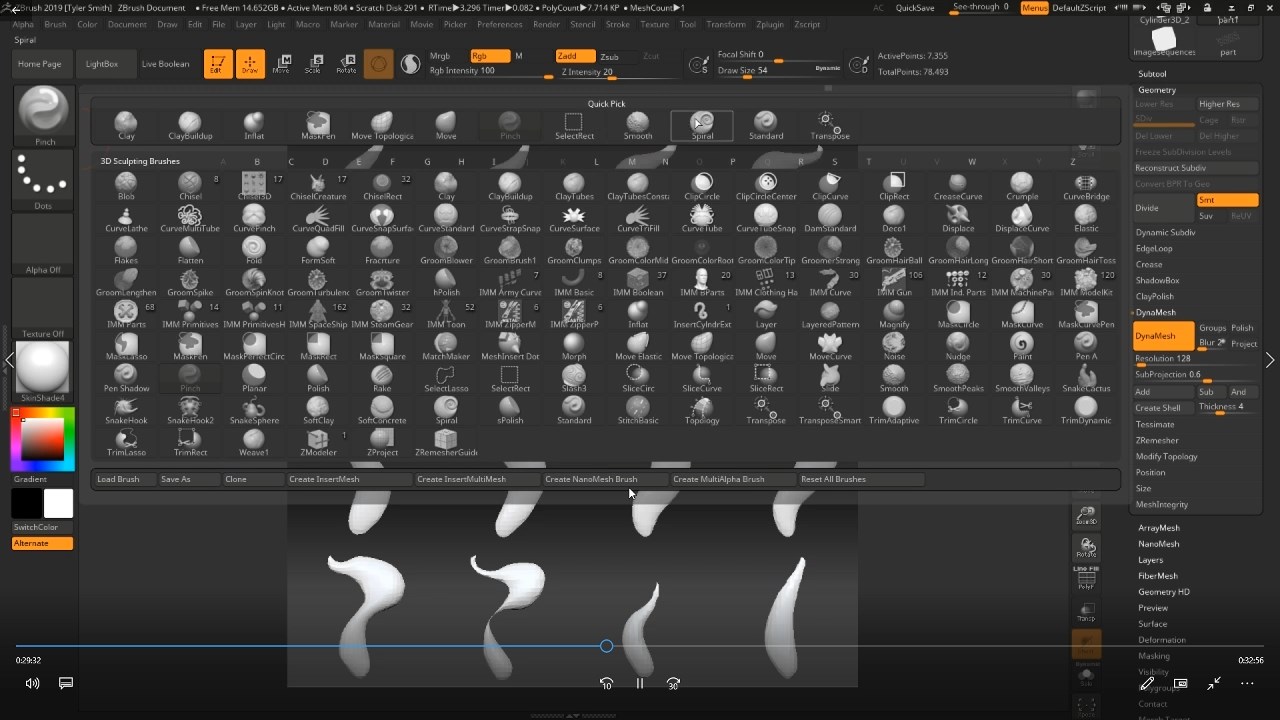Open the Zplugin menu

point(769,24)
